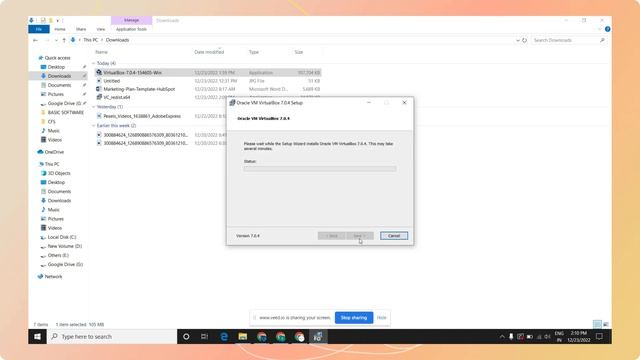Open the address bar history dropdown

[518, 40]
